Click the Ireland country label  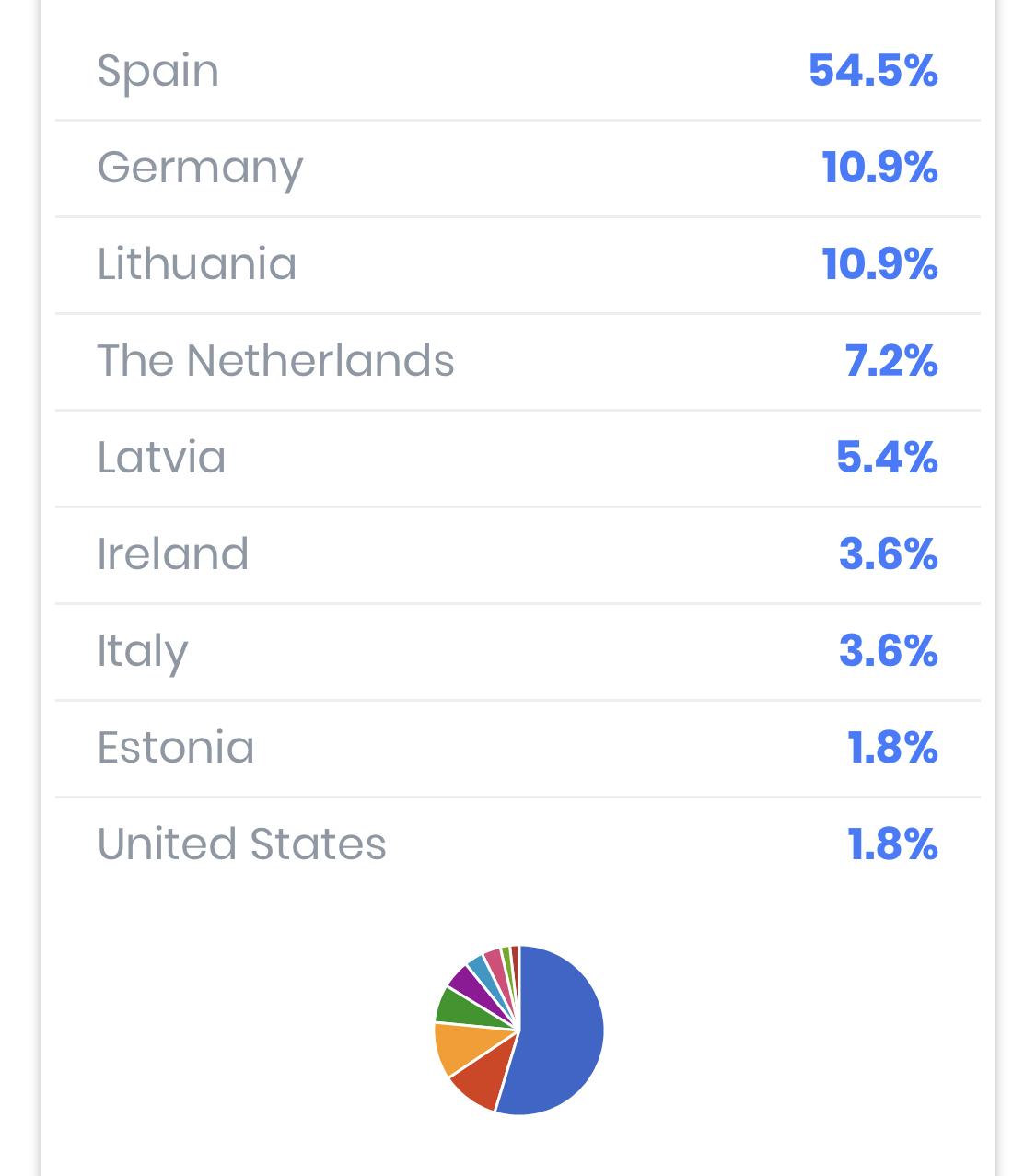click(173, 554)
